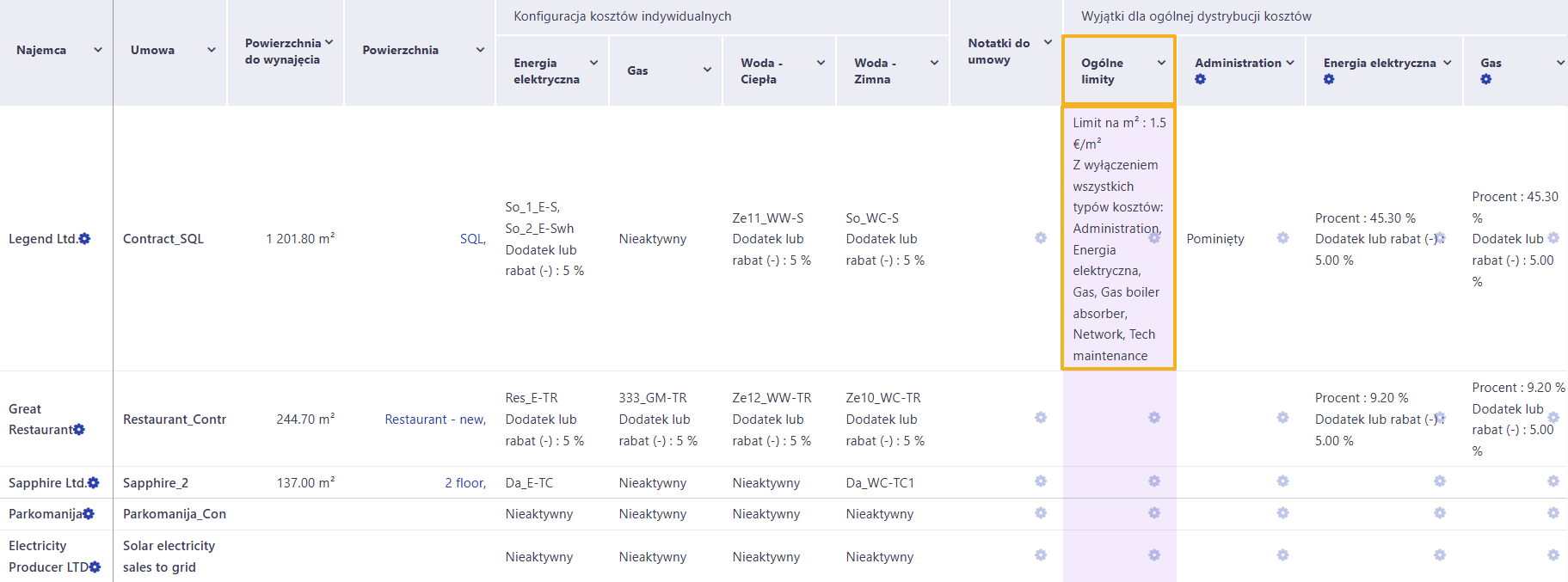Open Woda - Ciepła column dropdown arrow
Image resolution: width=1568 pixels, height=582 pixels.
tap(821, 63)
